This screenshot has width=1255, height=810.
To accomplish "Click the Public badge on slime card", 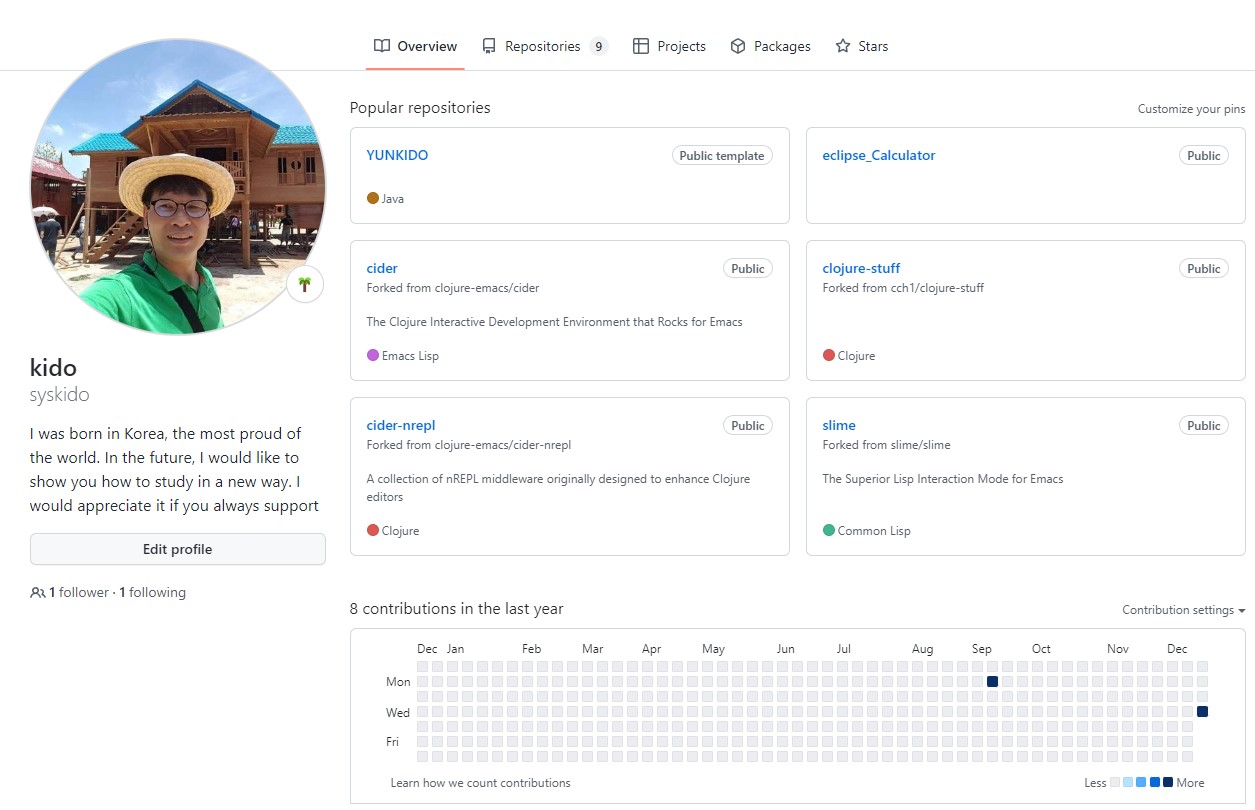I will click(x=1204, y=426).
